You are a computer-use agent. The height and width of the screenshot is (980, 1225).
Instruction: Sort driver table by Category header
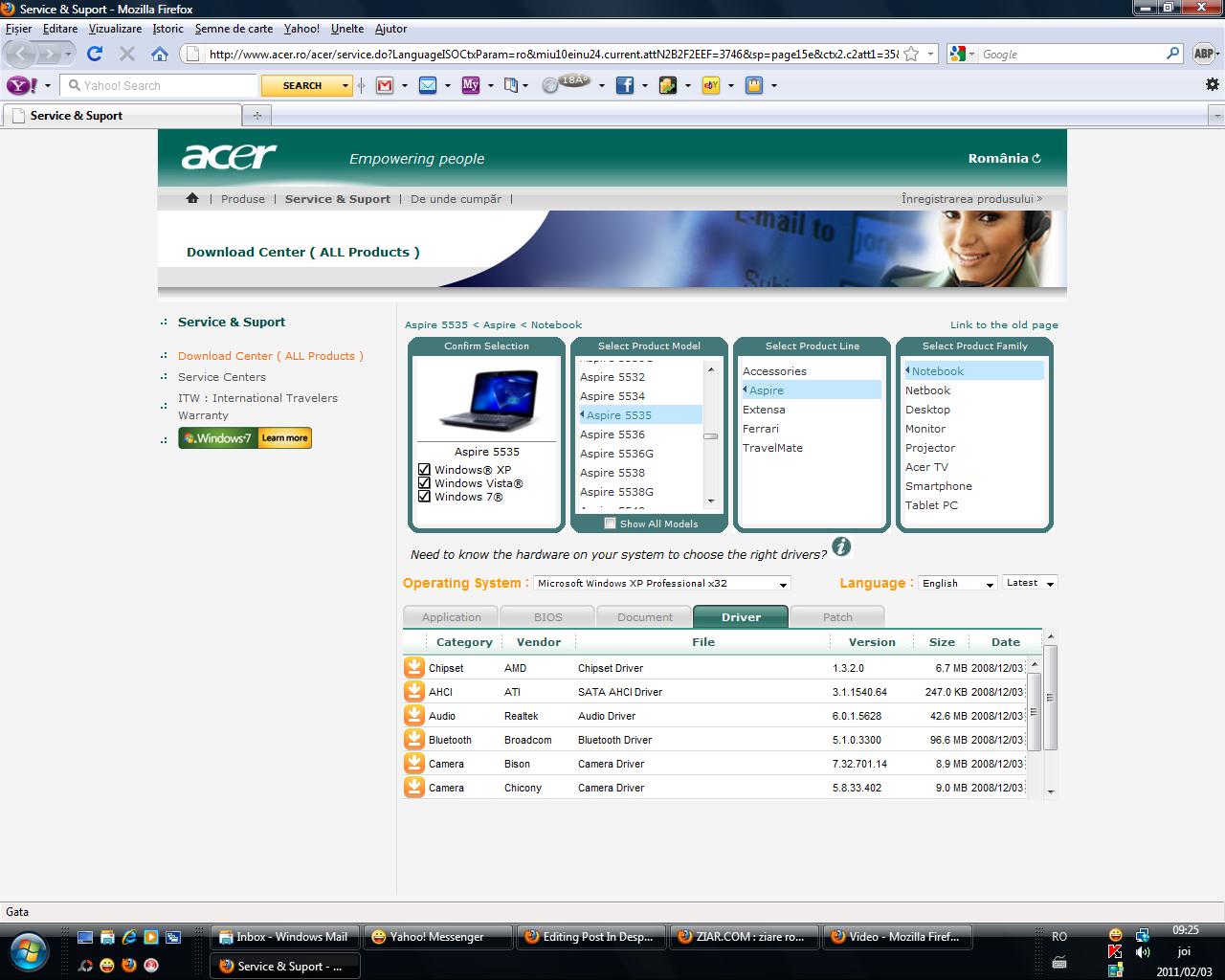(464, 642)
